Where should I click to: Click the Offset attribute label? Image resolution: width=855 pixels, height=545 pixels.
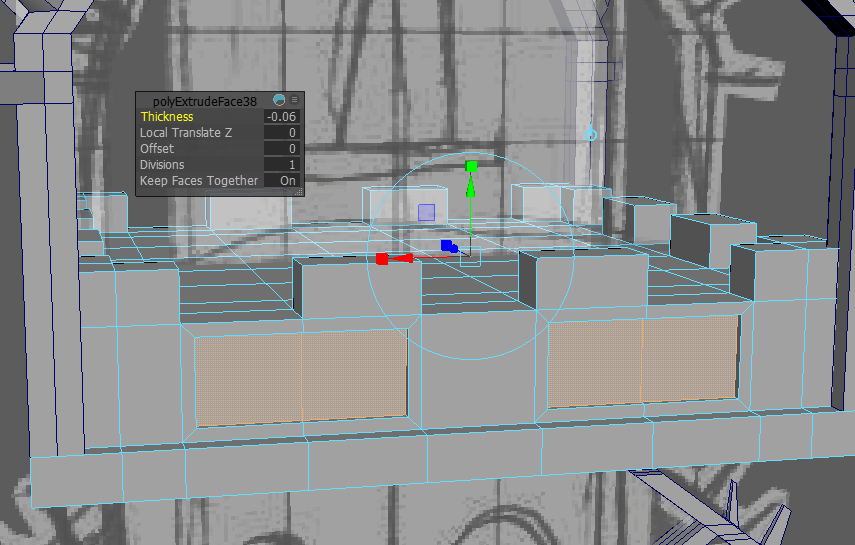156,148
